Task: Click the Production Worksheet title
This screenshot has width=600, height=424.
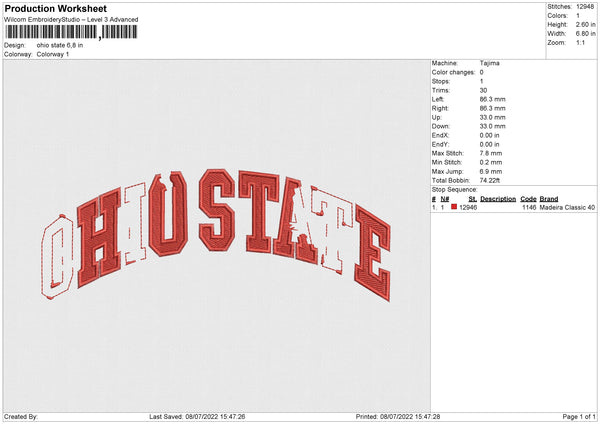Action: pos(55,9)
